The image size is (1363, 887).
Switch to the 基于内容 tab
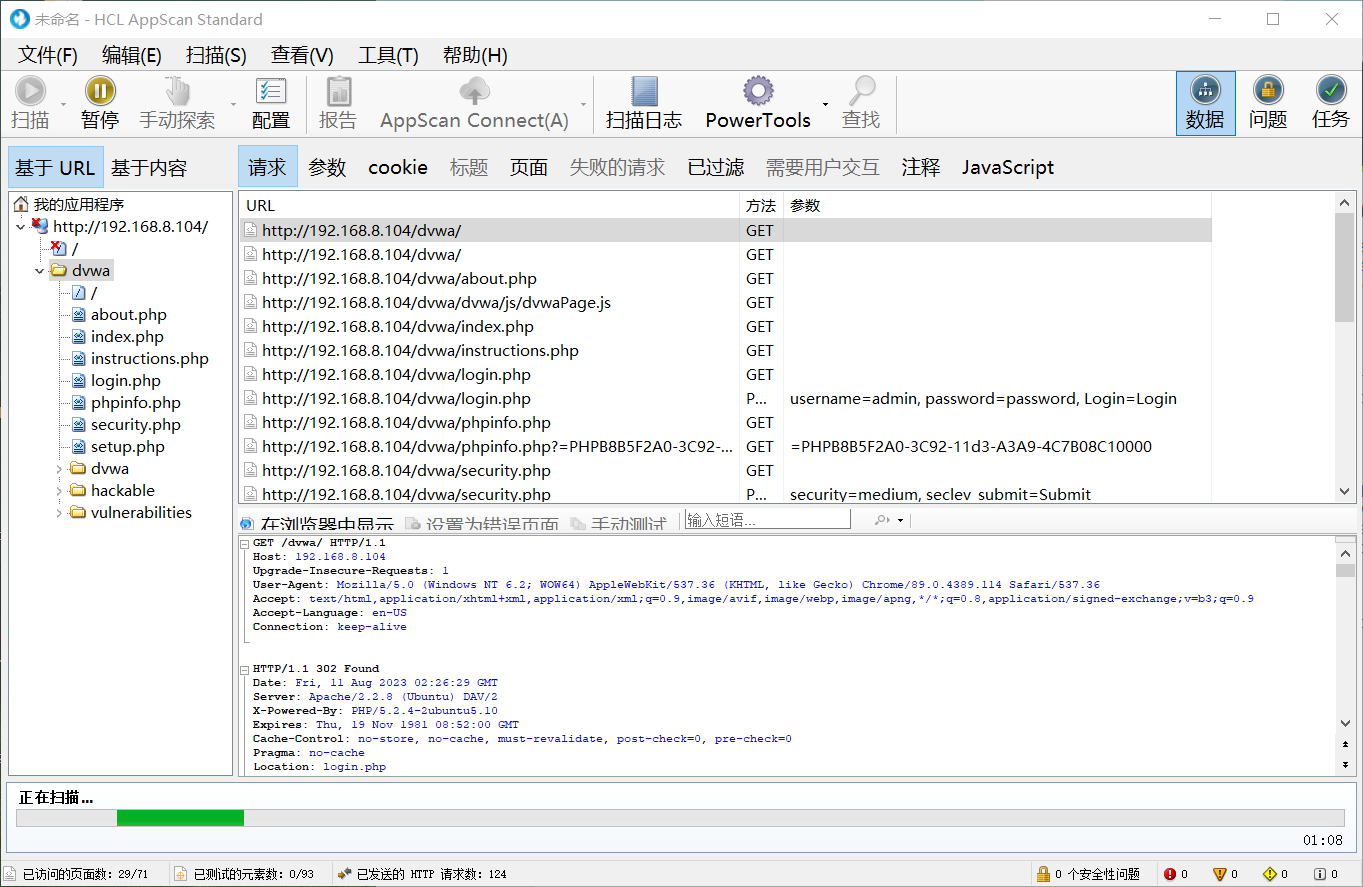pos(149,167)
